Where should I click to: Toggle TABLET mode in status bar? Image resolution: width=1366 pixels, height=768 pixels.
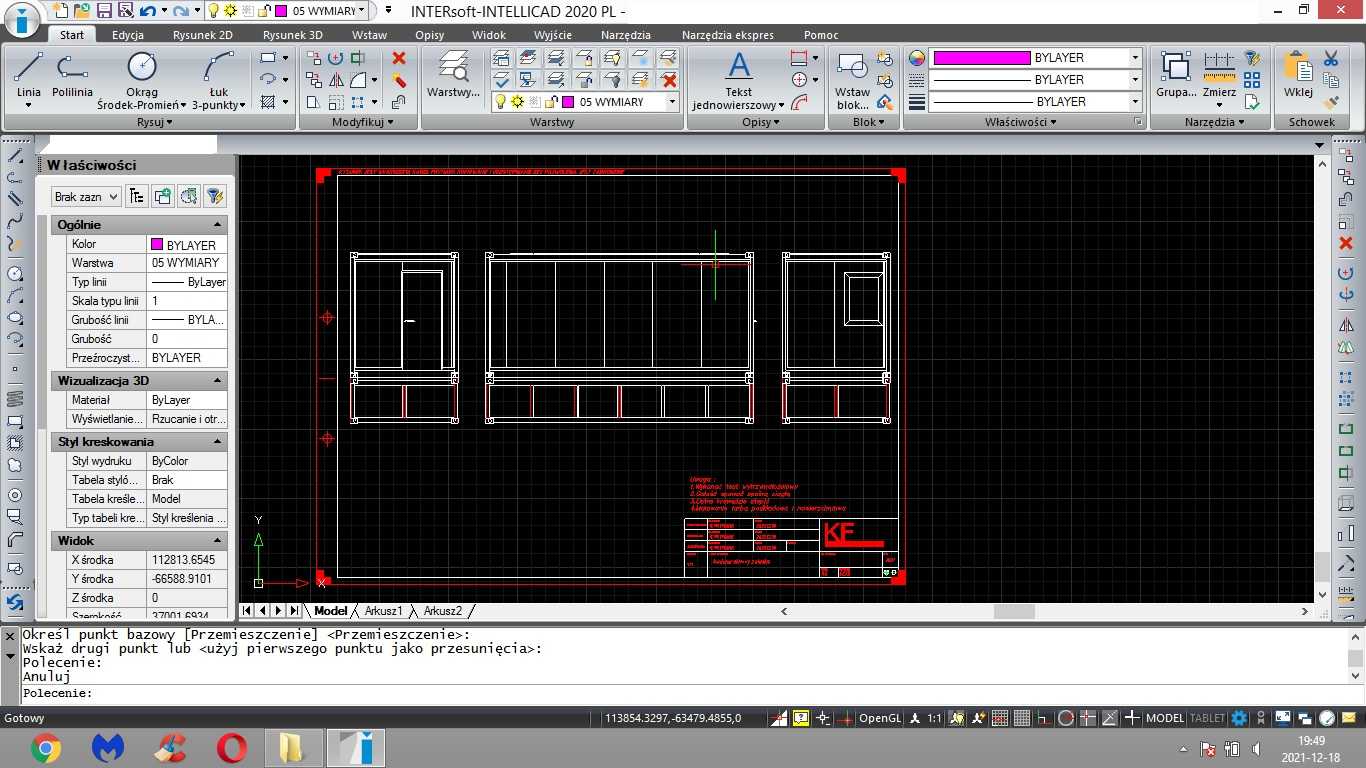(1207, 718)
